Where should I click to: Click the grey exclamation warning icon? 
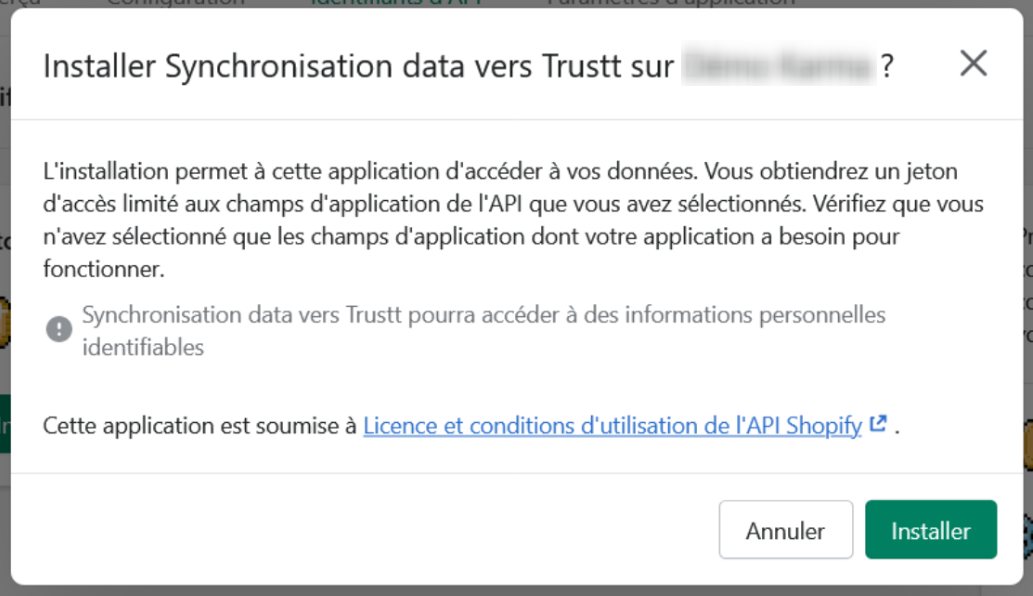coord(59,329)
